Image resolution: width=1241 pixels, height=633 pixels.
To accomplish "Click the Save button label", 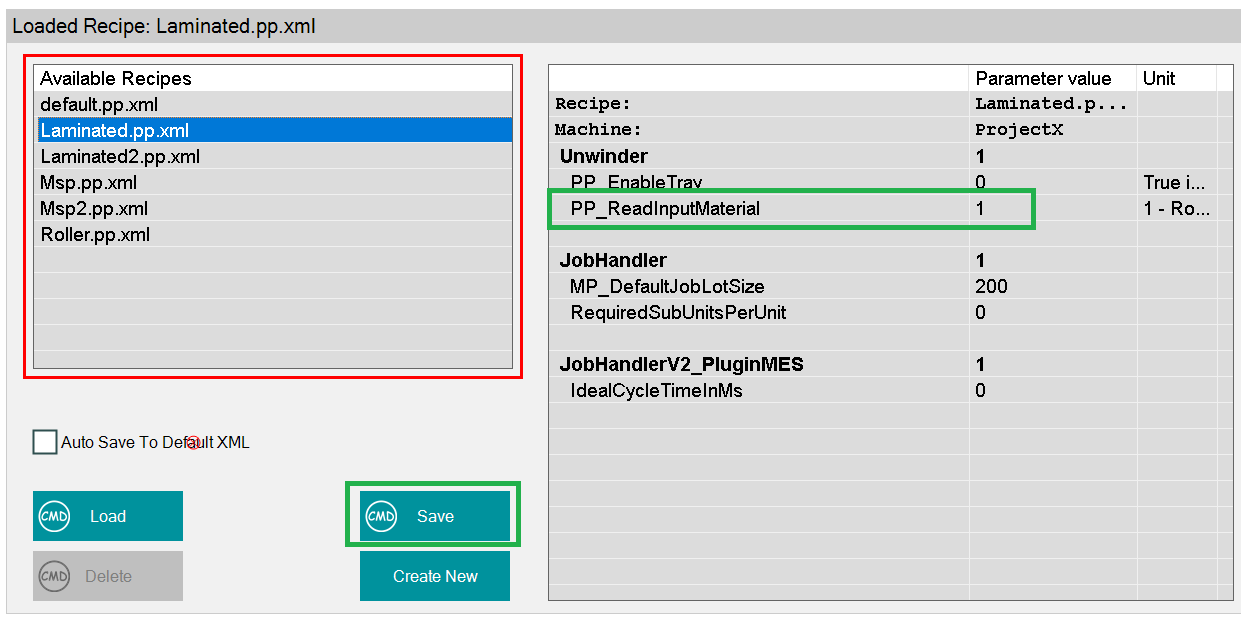I will [x=435, y=517].
